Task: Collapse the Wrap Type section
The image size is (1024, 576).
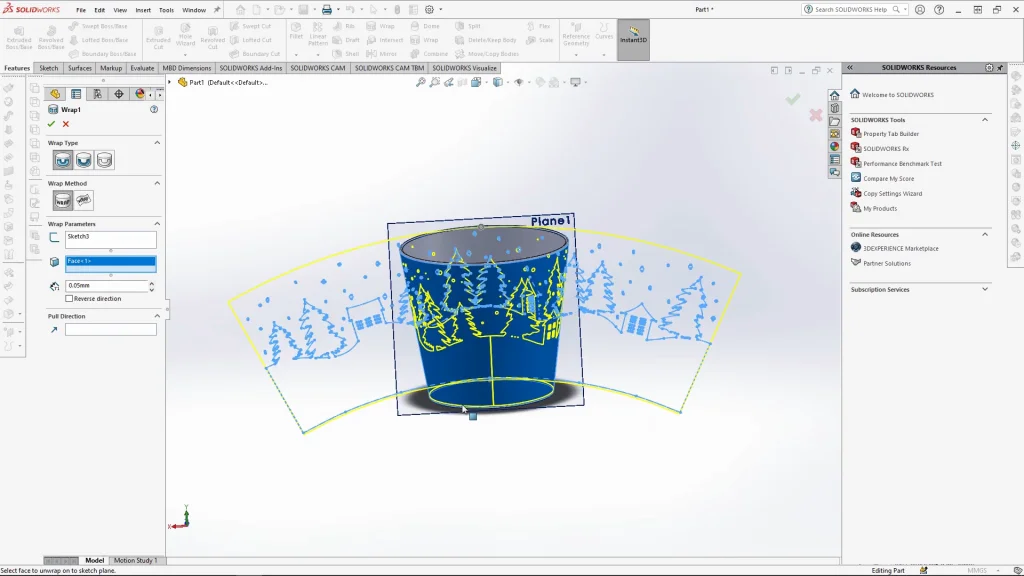Action: pyautogui.click(x=157, y=143)
